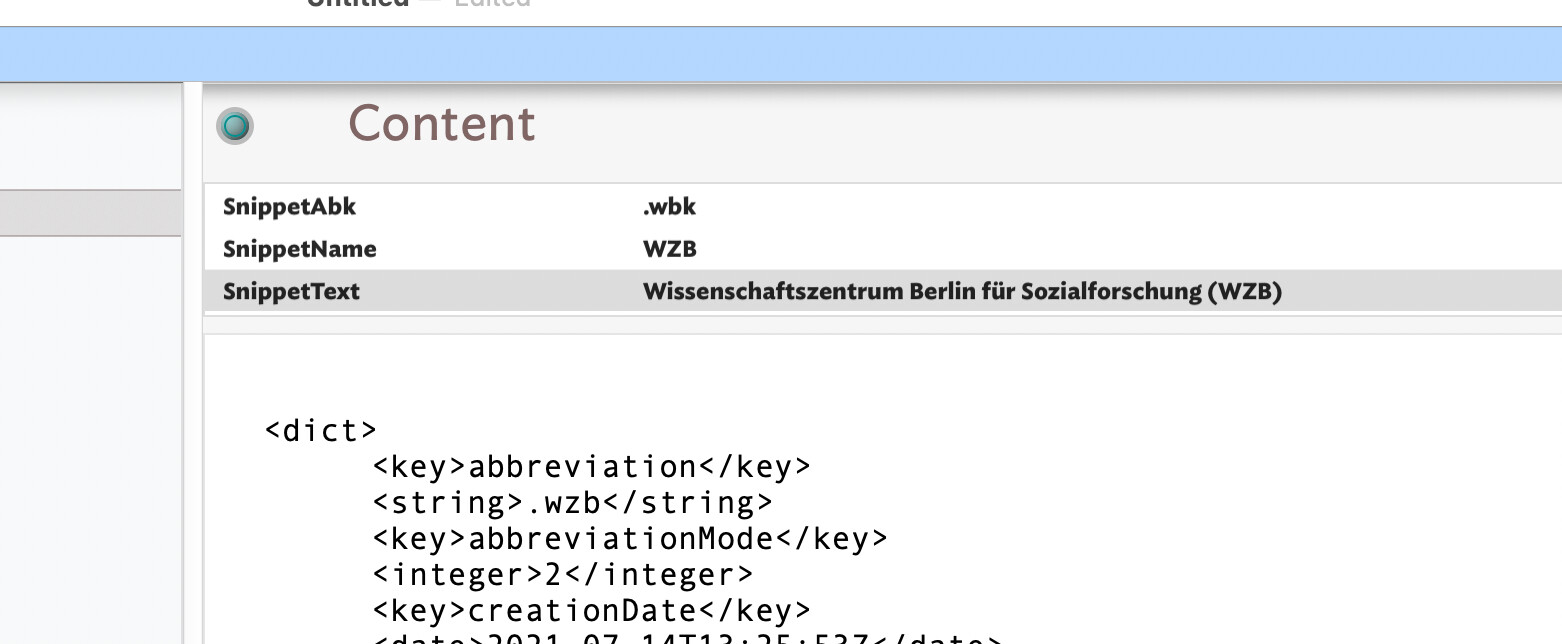Click the .wzb string line
1562x644 pixels.
pyautogui.click(x=572, y=502)
